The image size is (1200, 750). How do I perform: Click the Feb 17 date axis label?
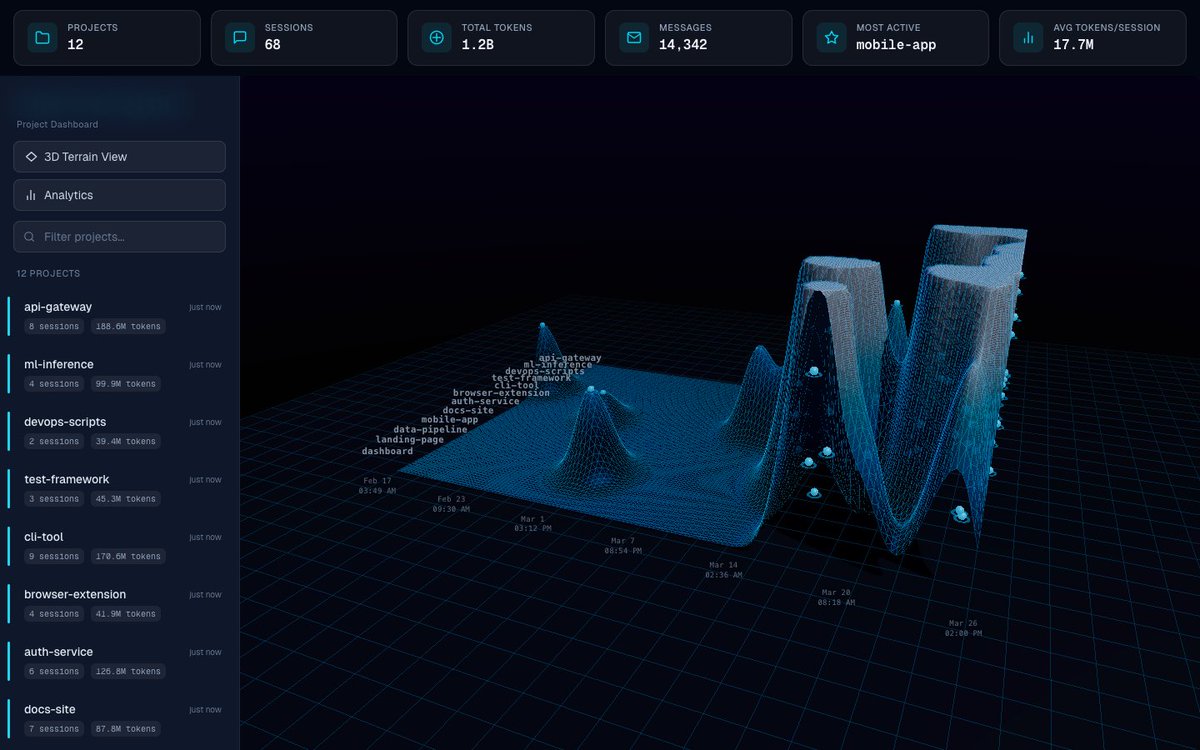coord(377,486)
